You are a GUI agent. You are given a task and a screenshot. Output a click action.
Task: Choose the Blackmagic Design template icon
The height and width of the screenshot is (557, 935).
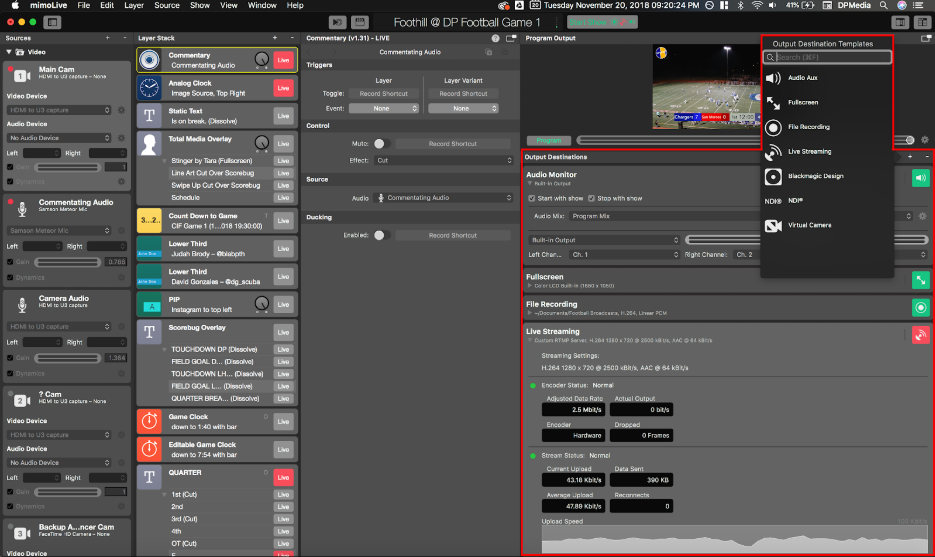pos(773,176)
